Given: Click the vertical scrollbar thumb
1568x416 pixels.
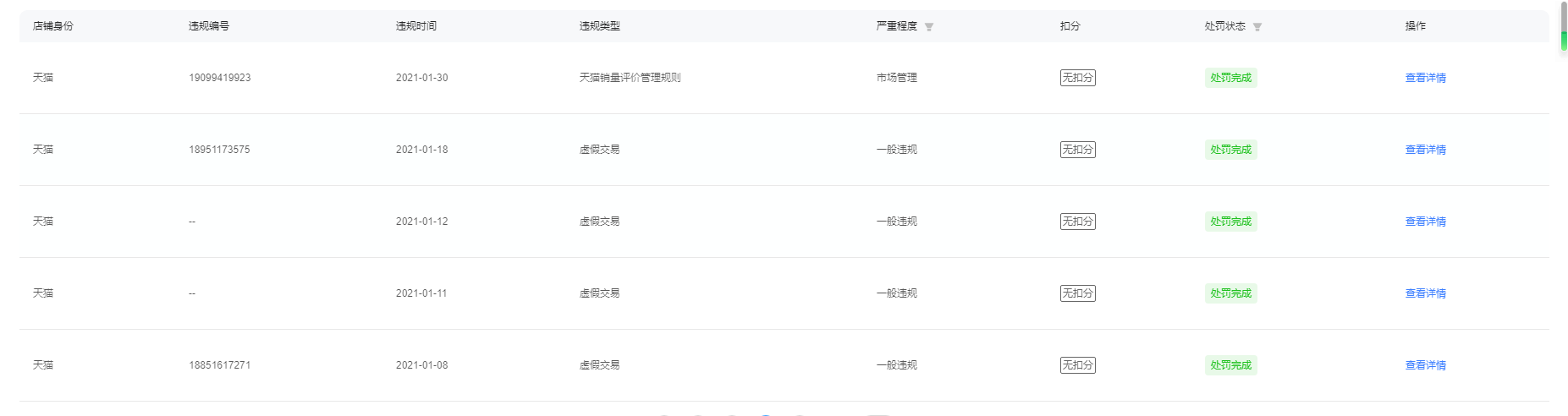Looking at the screenshot, I should [1564, 26].
